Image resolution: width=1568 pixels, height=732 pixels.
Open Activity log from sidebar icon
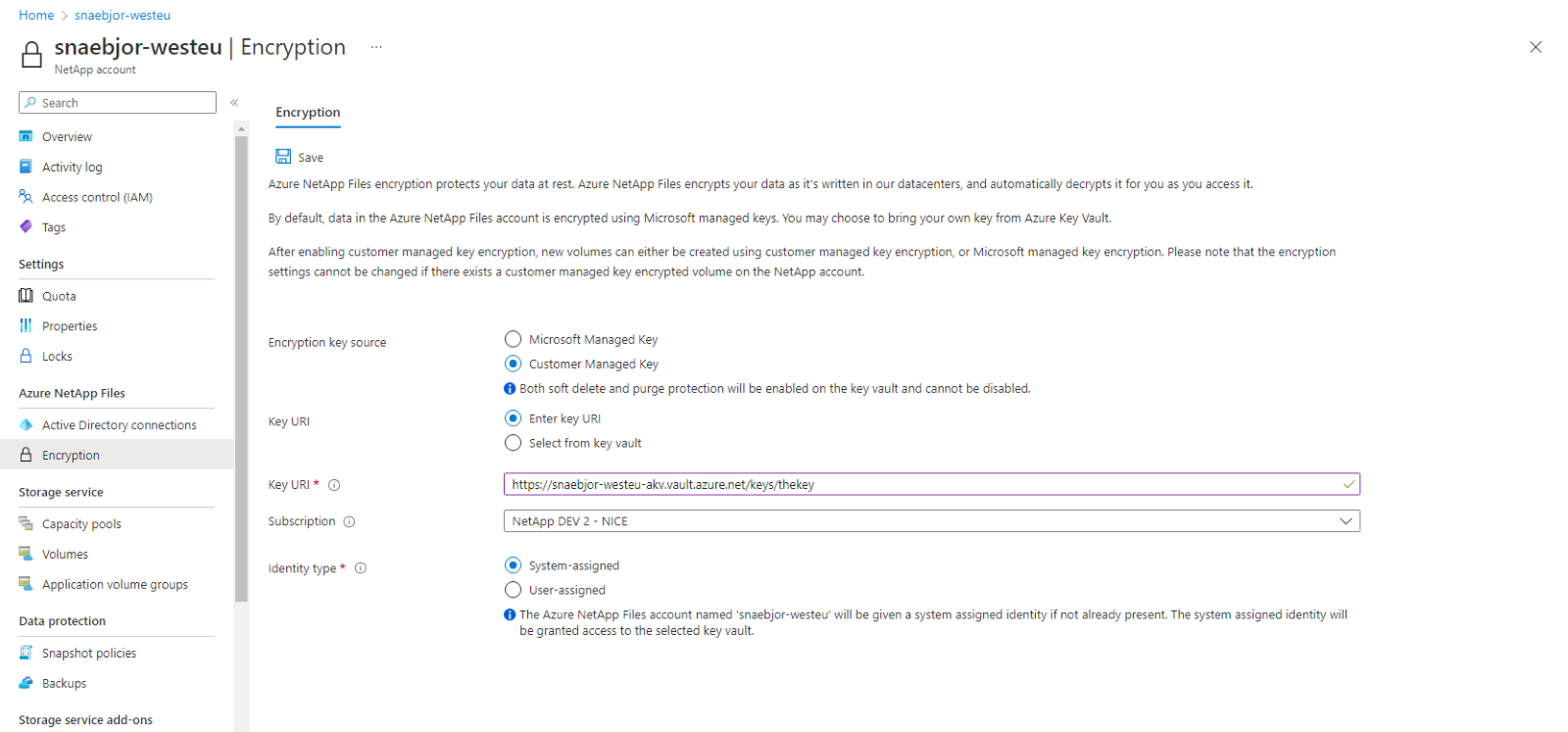(x=26, y=167)
